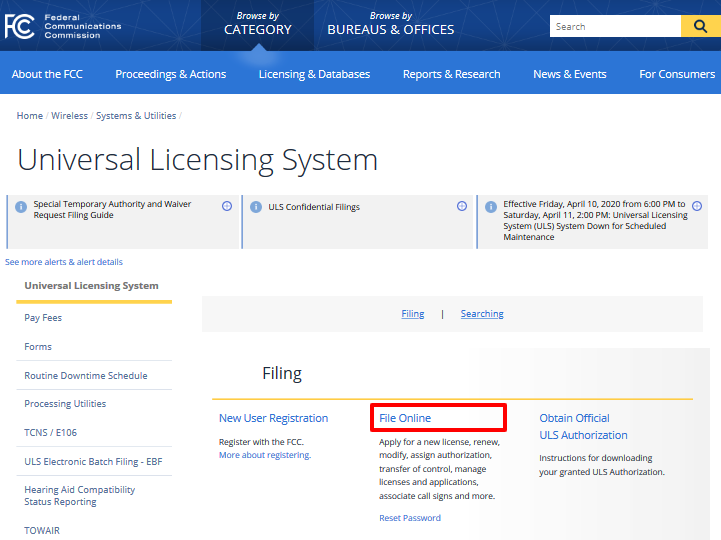Click the Federal Communications Commission header text
Screen dimensions: 721x540
[83, 26]
